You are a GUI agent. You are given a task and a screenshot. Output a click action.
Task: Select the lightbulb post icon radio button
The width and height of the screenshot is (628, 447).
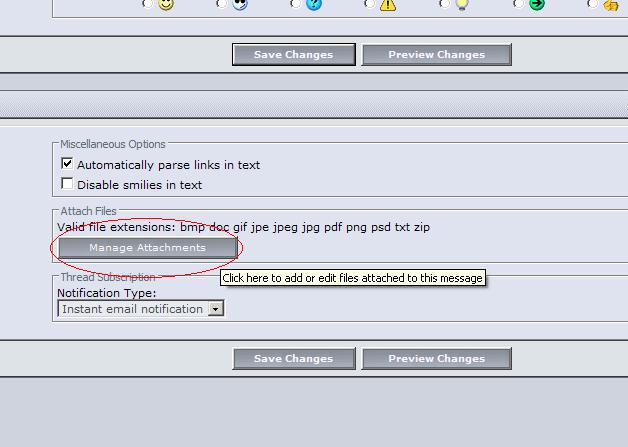444,4
